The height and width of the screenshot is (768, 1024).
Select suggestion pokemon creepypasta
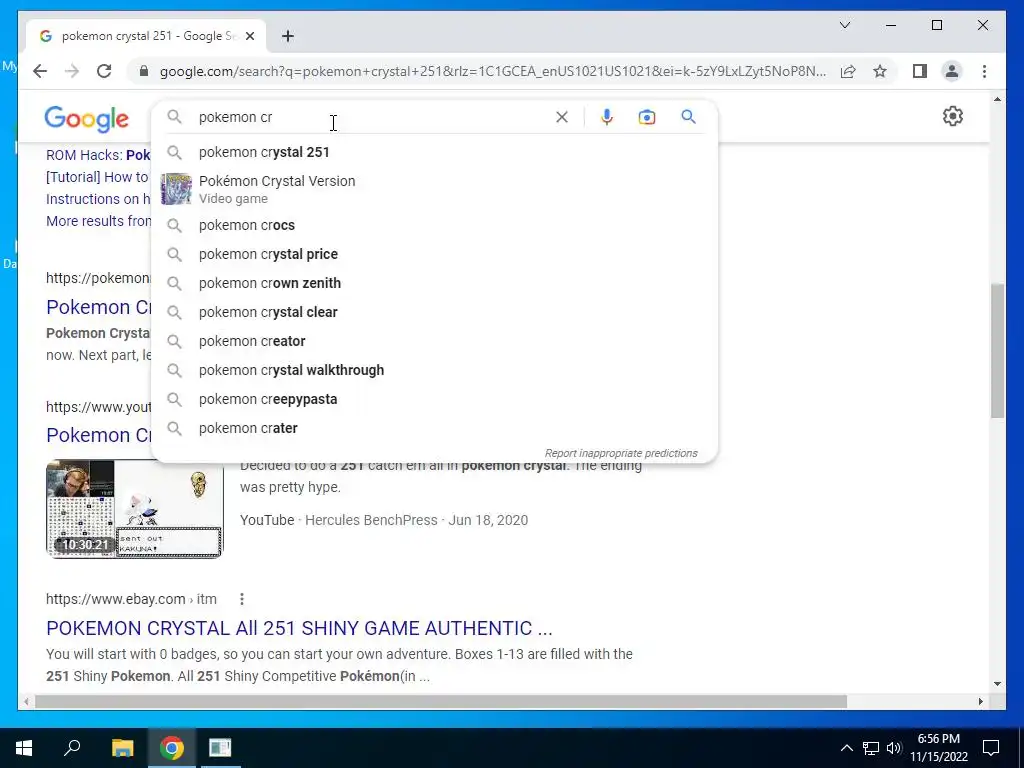434,399
